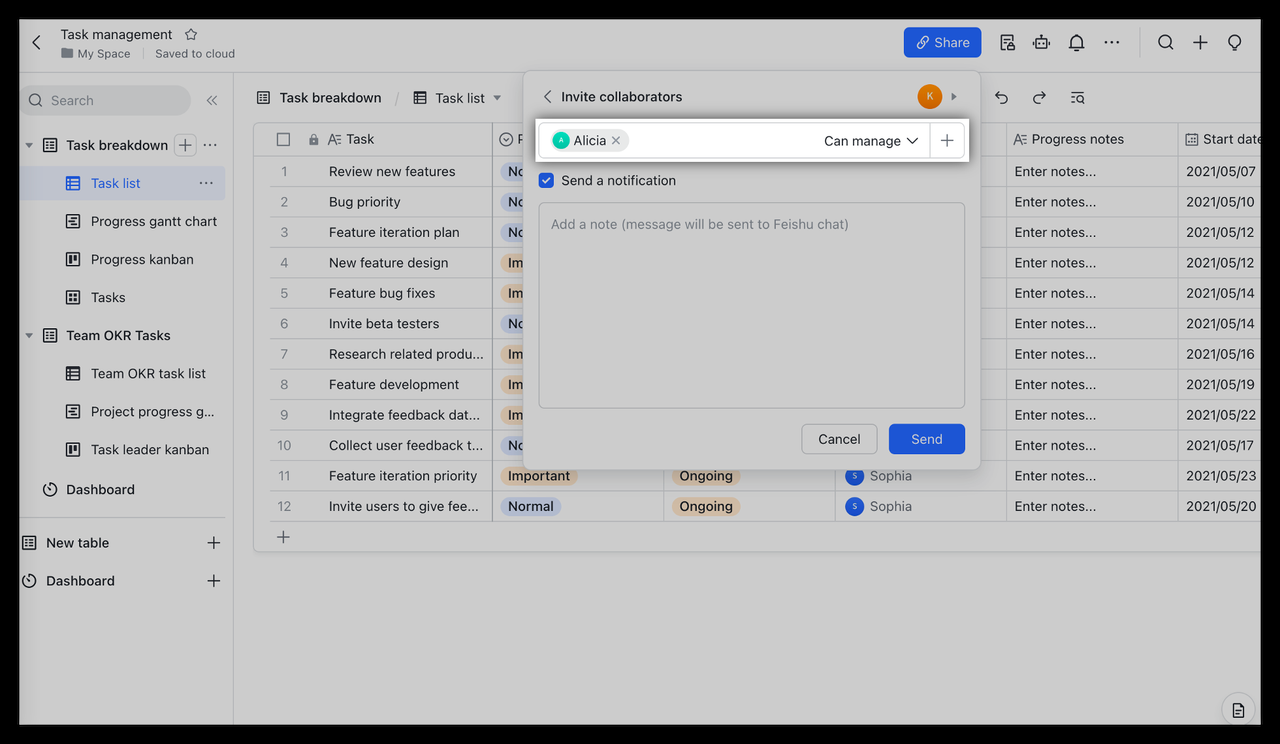Star the Task management document
The width and height of the screenshot is (1280, 744).
click(191, 34)
